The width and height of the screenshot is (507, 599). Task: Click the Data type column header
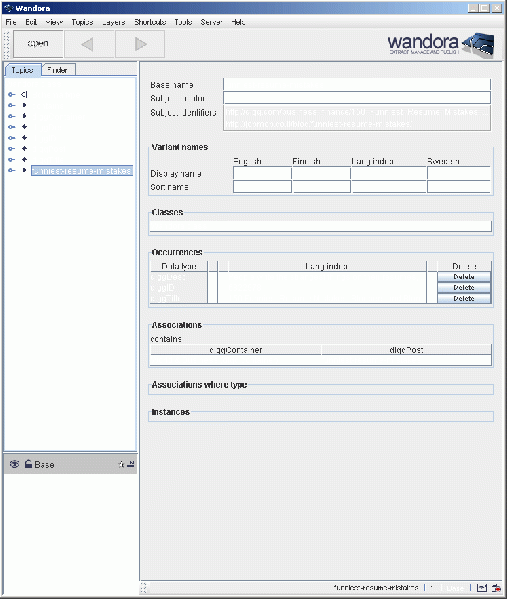coord(179,266)
